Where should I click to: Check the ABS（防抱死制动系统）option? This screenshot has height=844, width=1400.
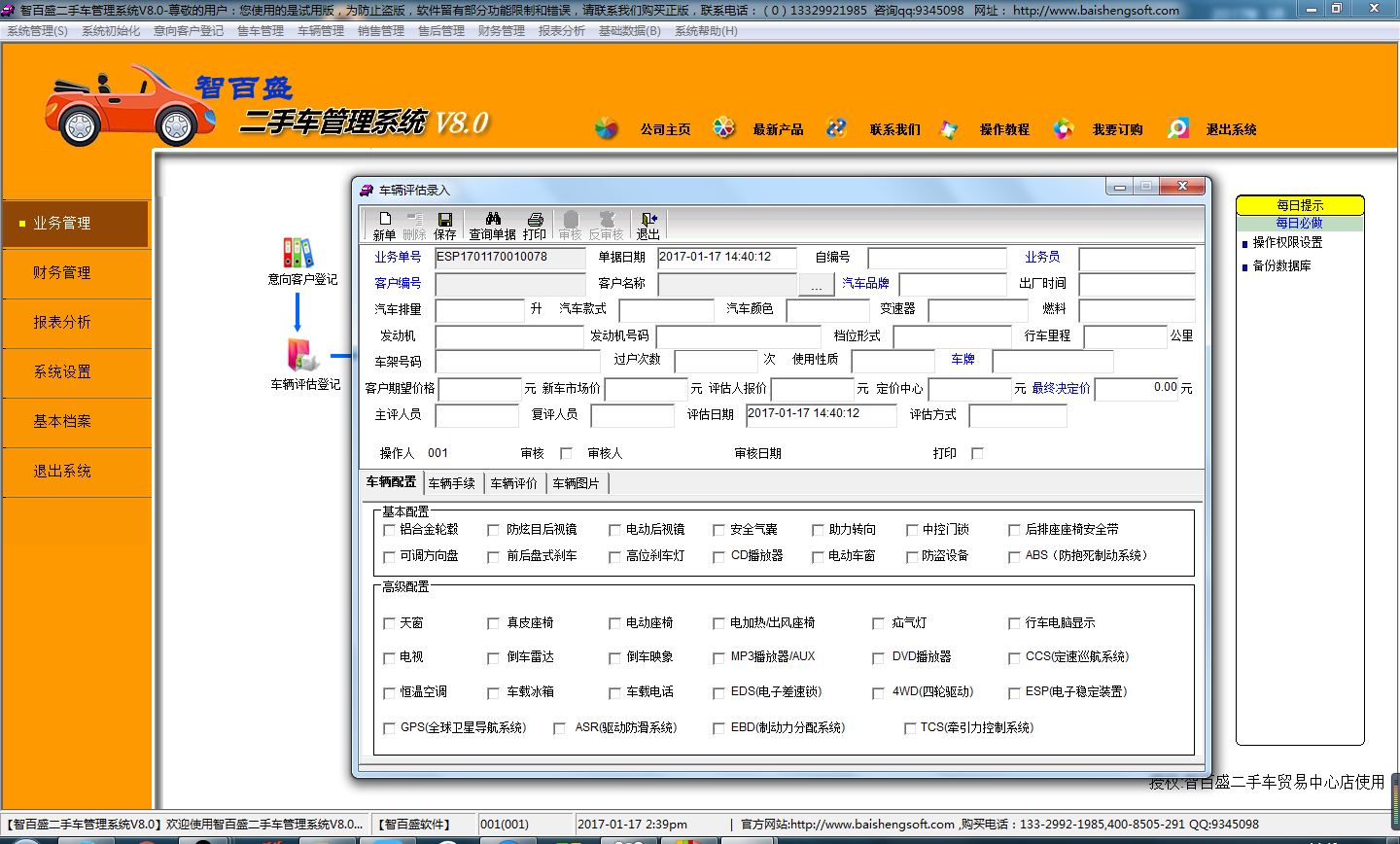[x=1014, y=557]
